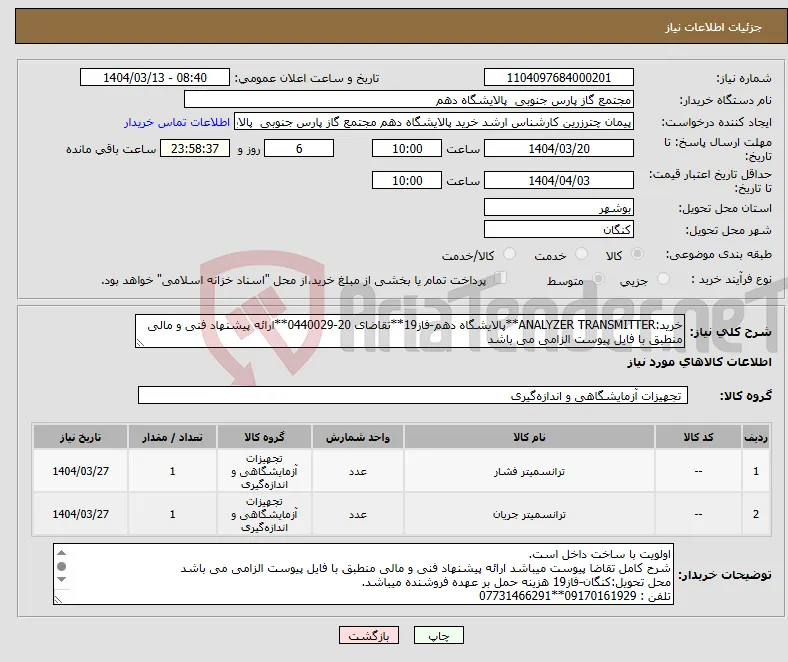
Task: Select the خدمت radio button
Action: pos(581,254)
